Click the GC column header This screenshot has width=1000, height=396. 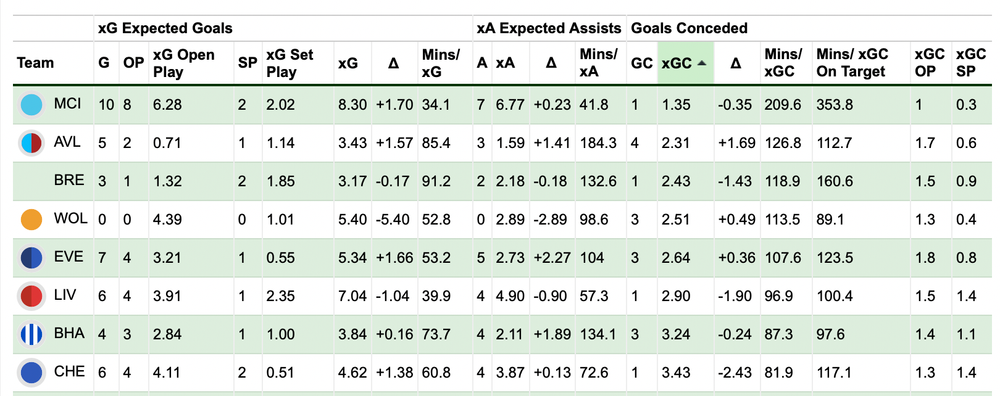[642, 63]
